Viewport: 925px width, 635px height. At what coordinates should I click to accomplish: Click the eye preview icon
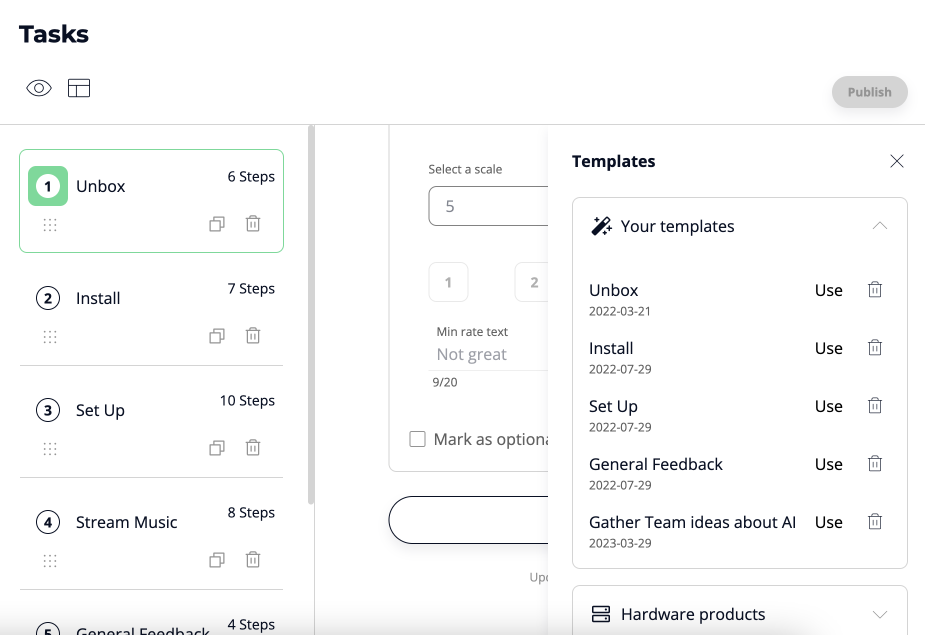click(38, 88)
